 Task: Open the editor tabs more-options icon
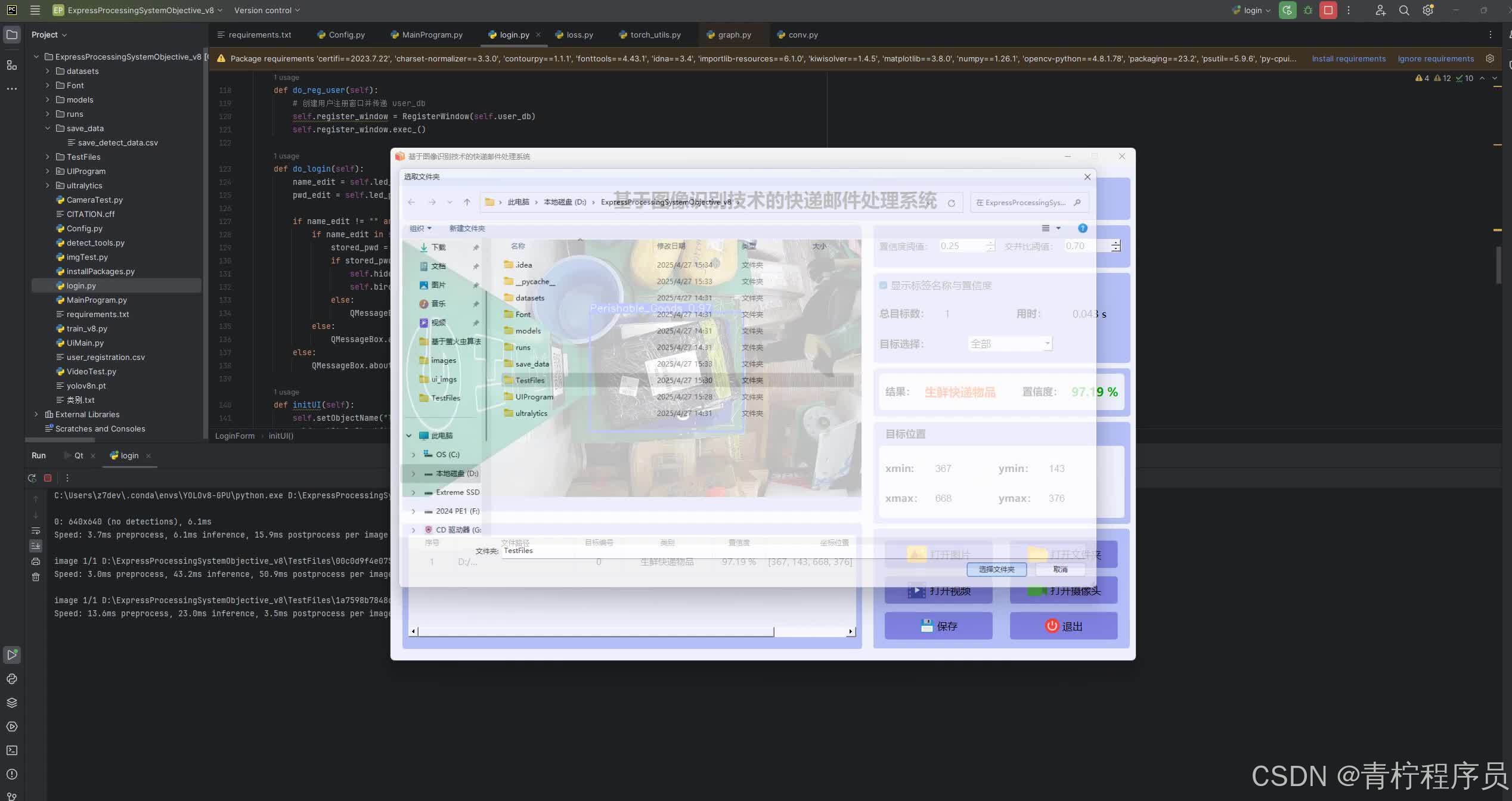pyautogui.click(x=1490, y=35)
